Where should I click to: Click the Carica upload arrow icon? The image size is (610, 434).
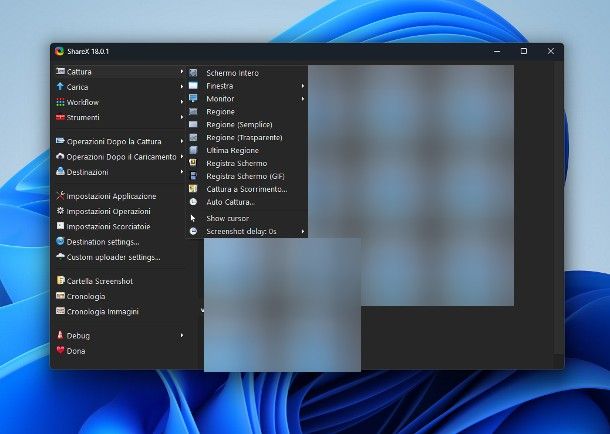click(60, 86)
